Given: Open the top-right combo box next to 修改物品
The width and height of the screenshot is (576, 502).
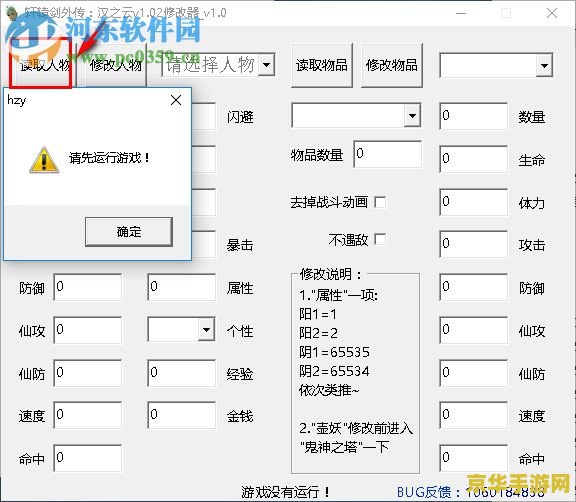Looking at the screenshot, I should click(x=544, y=66).
